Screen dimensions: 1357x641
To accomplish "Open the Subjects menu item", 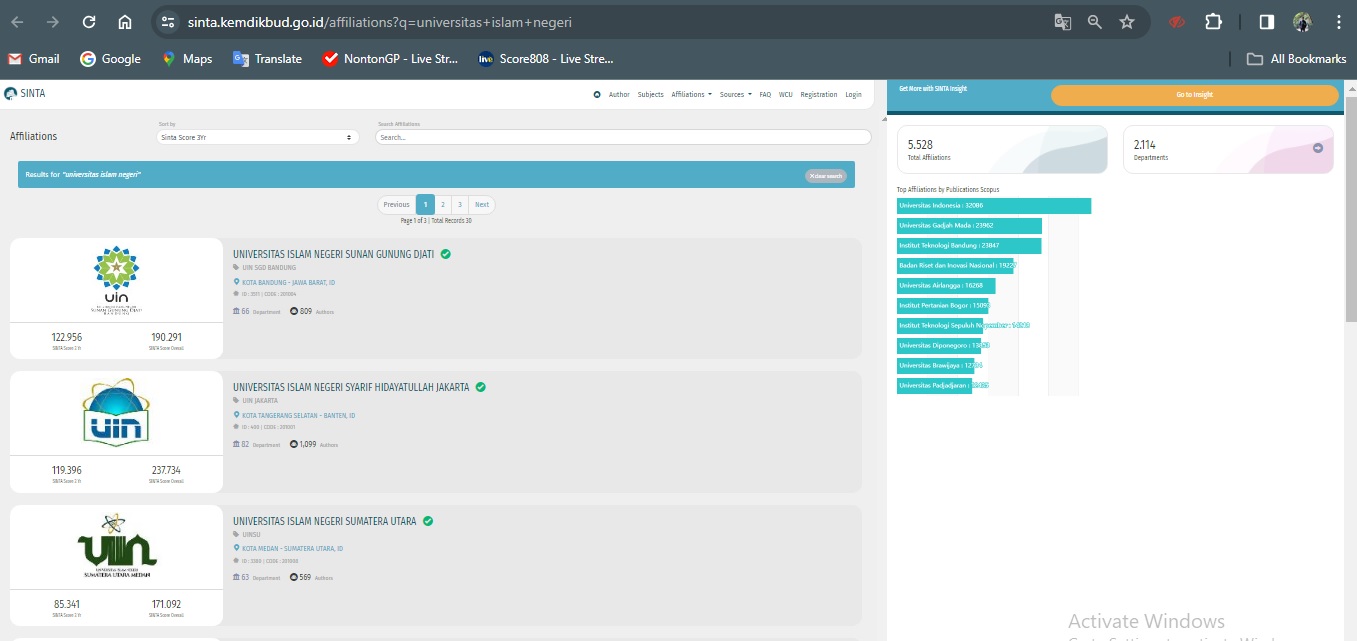I will click(x=650, y=95).
